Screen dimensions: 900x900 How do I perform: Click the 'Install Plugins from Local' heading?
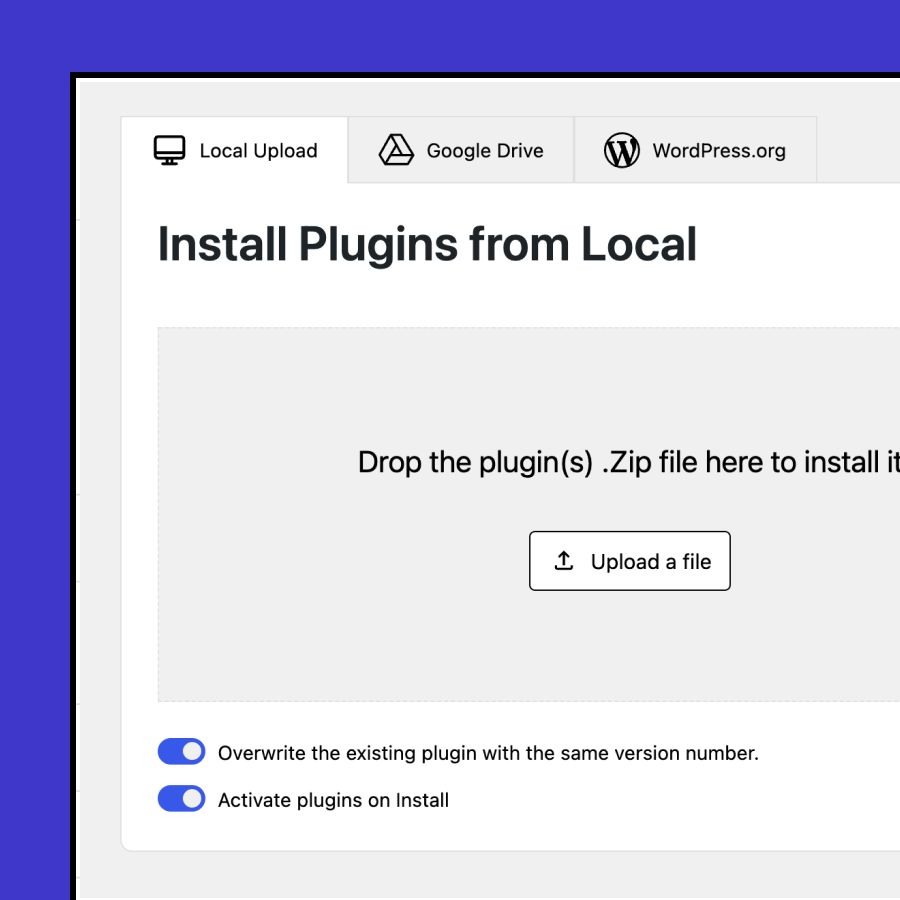coord(427,245)
